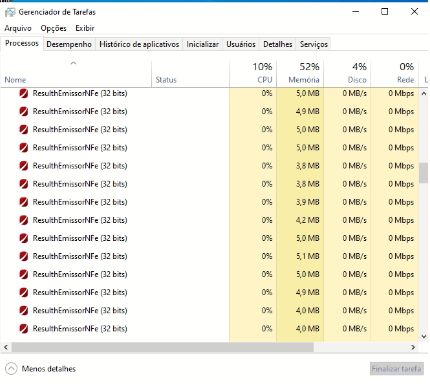Image resolution: width=430 pixels, height=384 pixels.
Task: Click the icon of the 4,2 MB ResulthEmissorNFe process
Action: (x=24, y=220)
